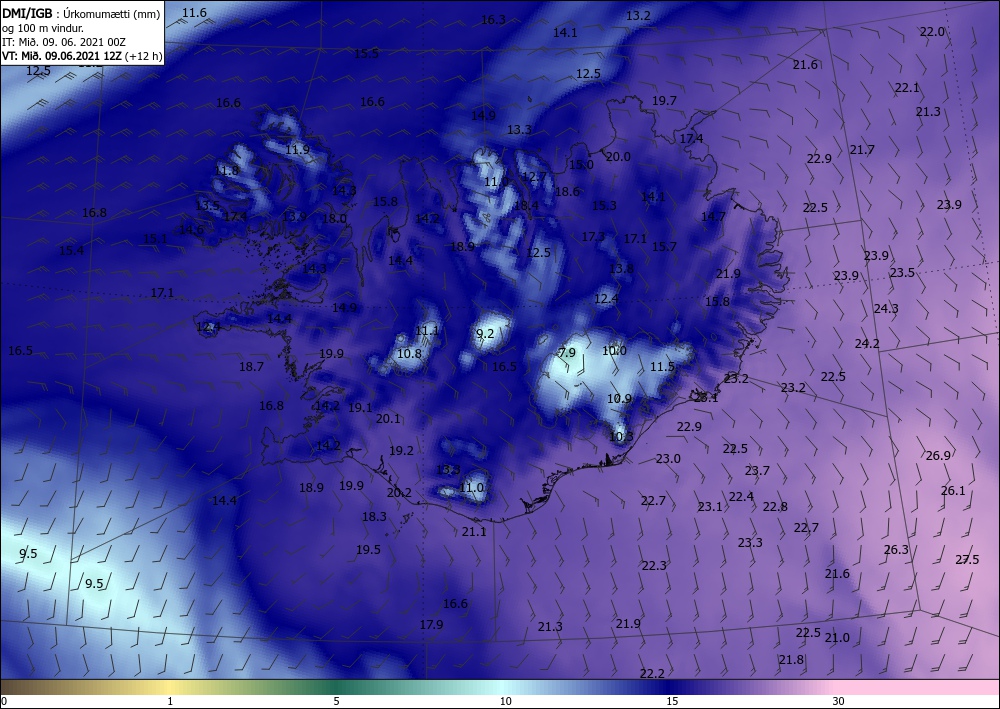Click the 18.6 value
The width and height of the screenshot is (1000, 709).
[x=567, y=191]
